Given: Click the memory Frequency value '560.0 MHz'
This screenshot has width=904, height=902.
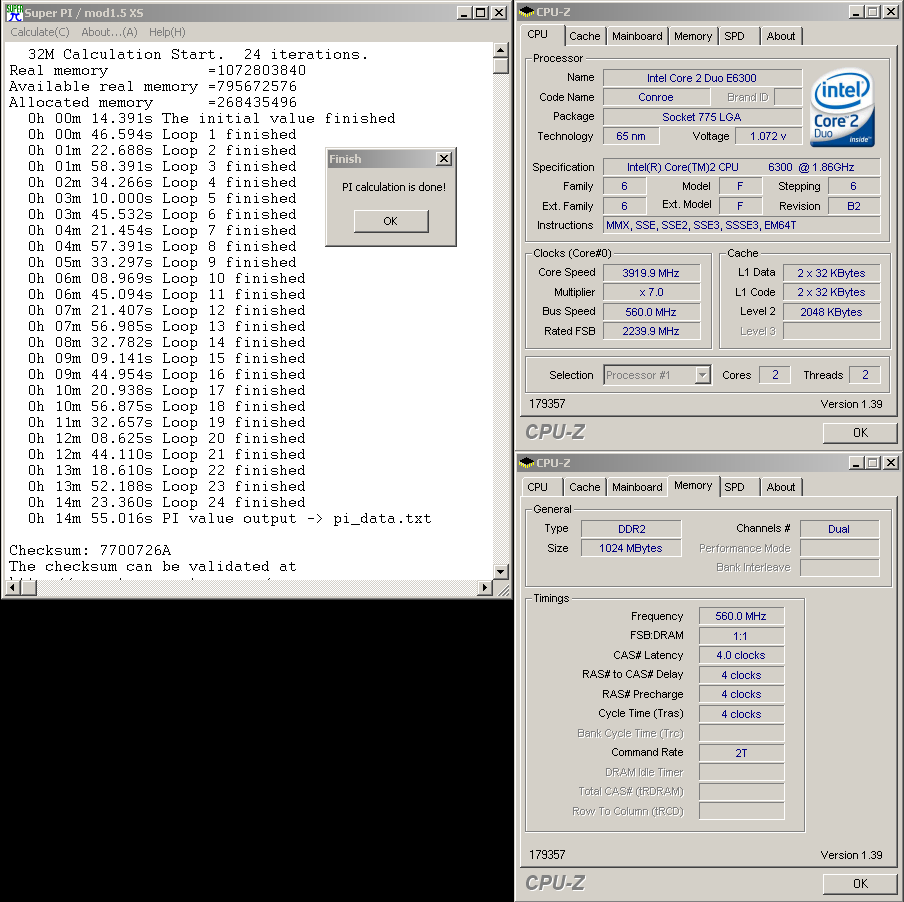Looking at the screenshot, I should [x=741, y=616].
